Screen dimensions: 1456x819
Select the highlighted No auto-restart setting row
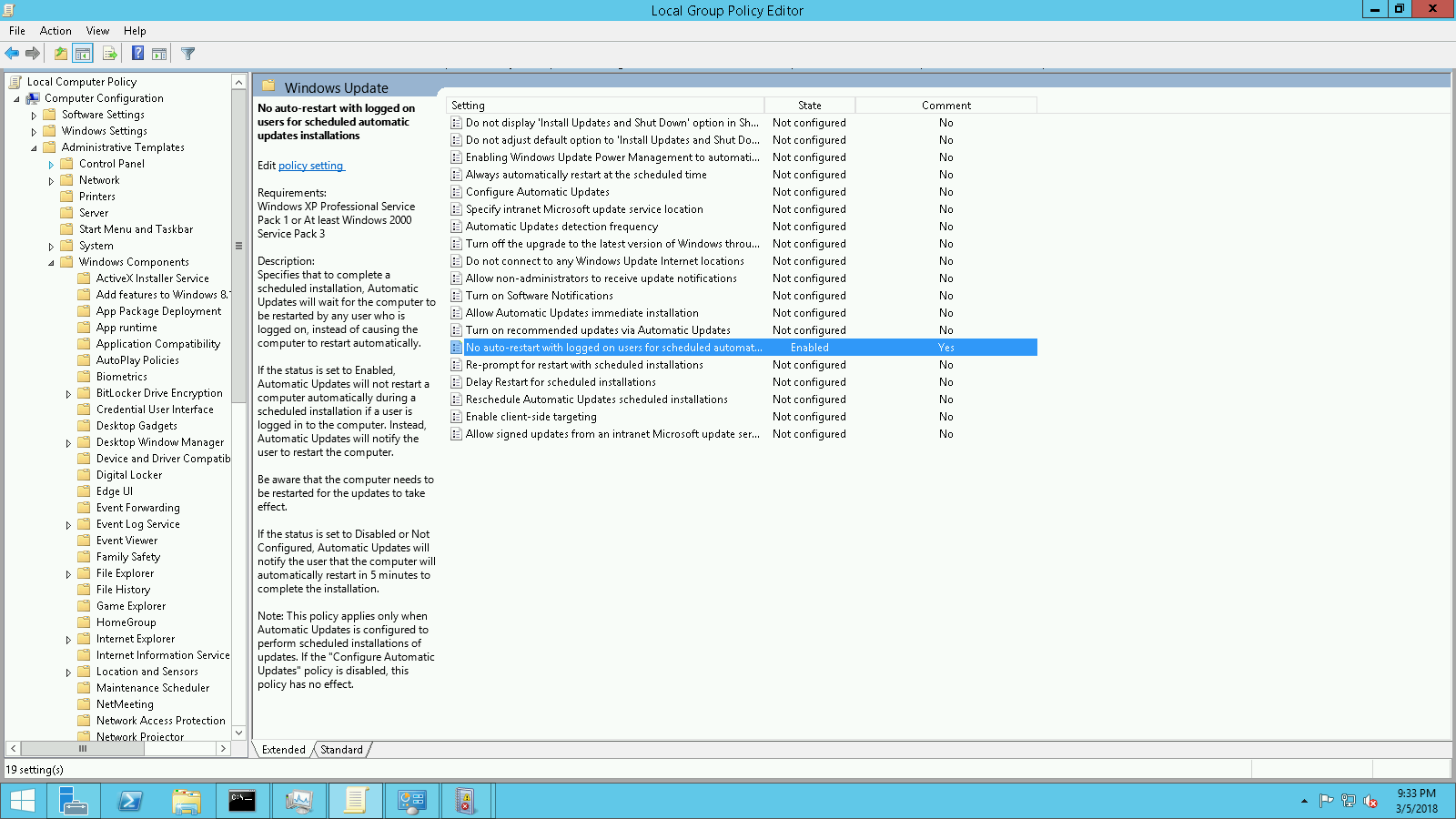click(743, 348)
